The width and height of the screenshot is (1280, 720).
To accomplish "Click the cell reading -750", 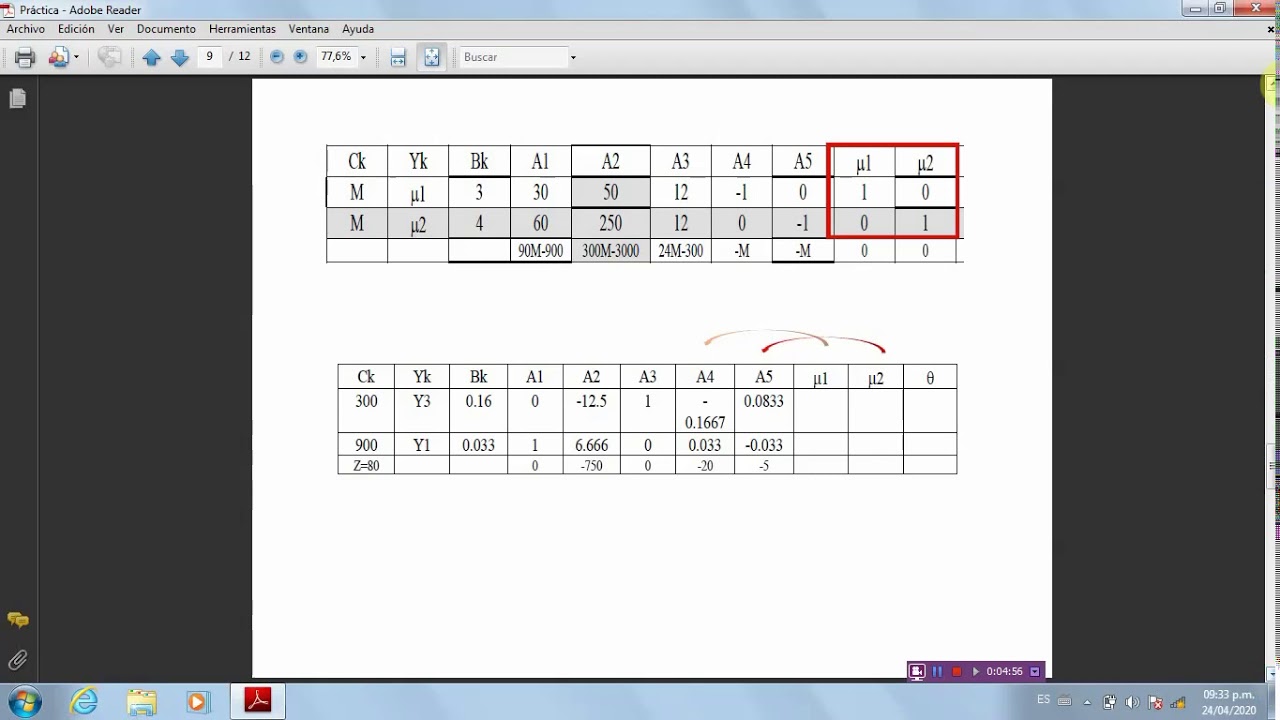I will click(x=591, y=465).
